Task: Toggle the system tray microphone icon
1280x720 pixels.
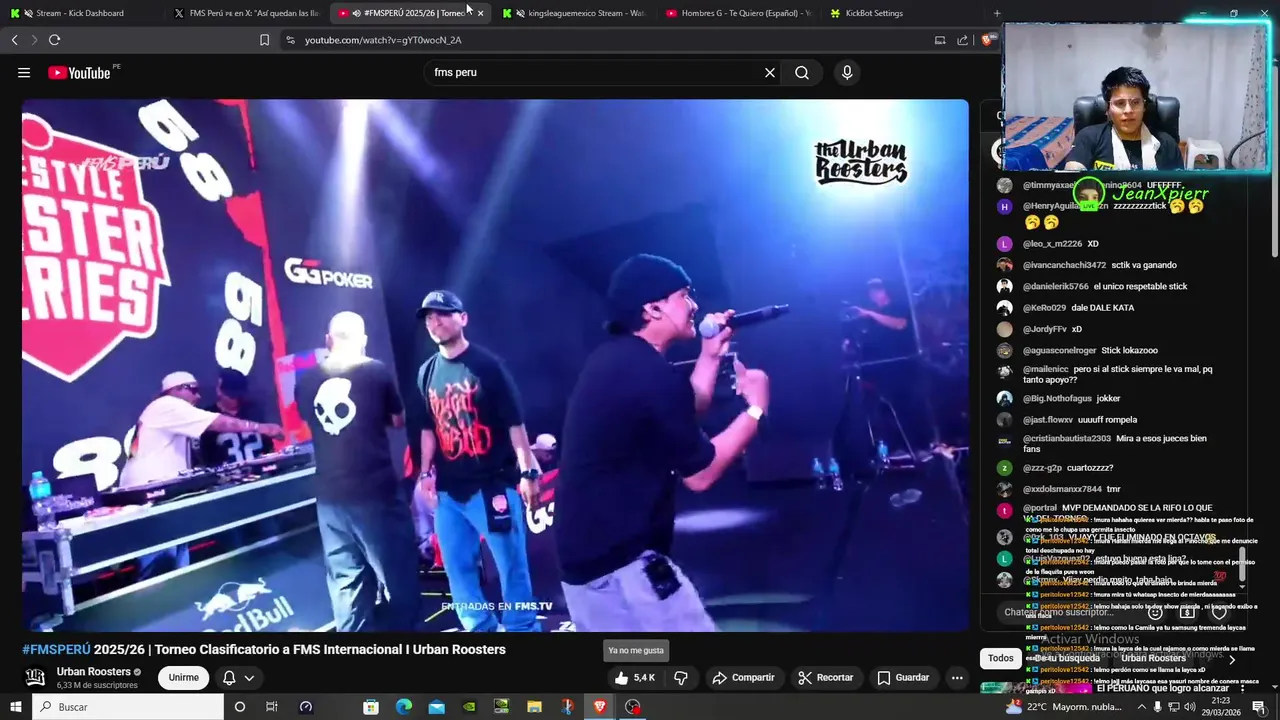Action: (x=1158, y=707)
